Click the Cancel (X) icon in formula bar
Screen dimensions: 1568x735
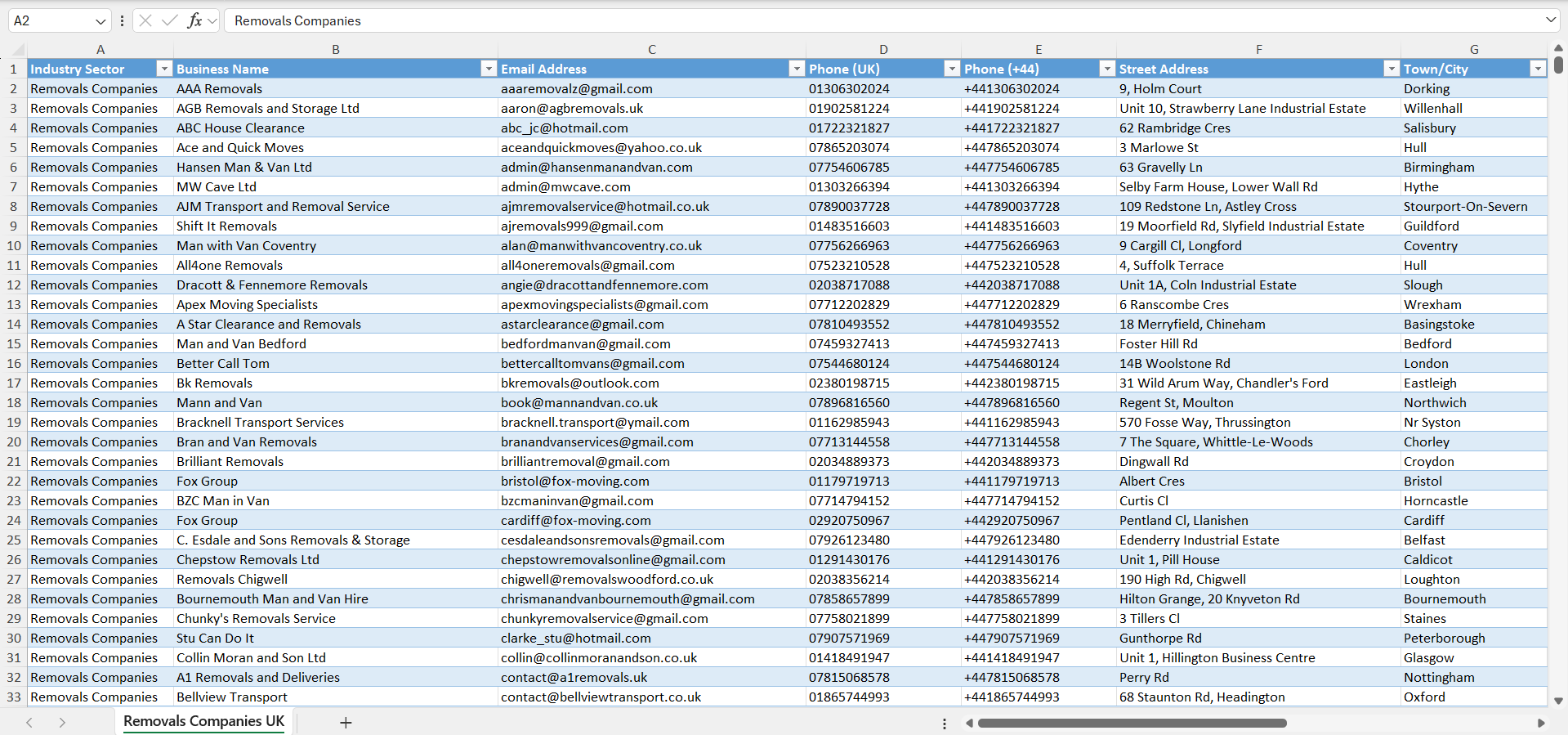tap(145, 20)
